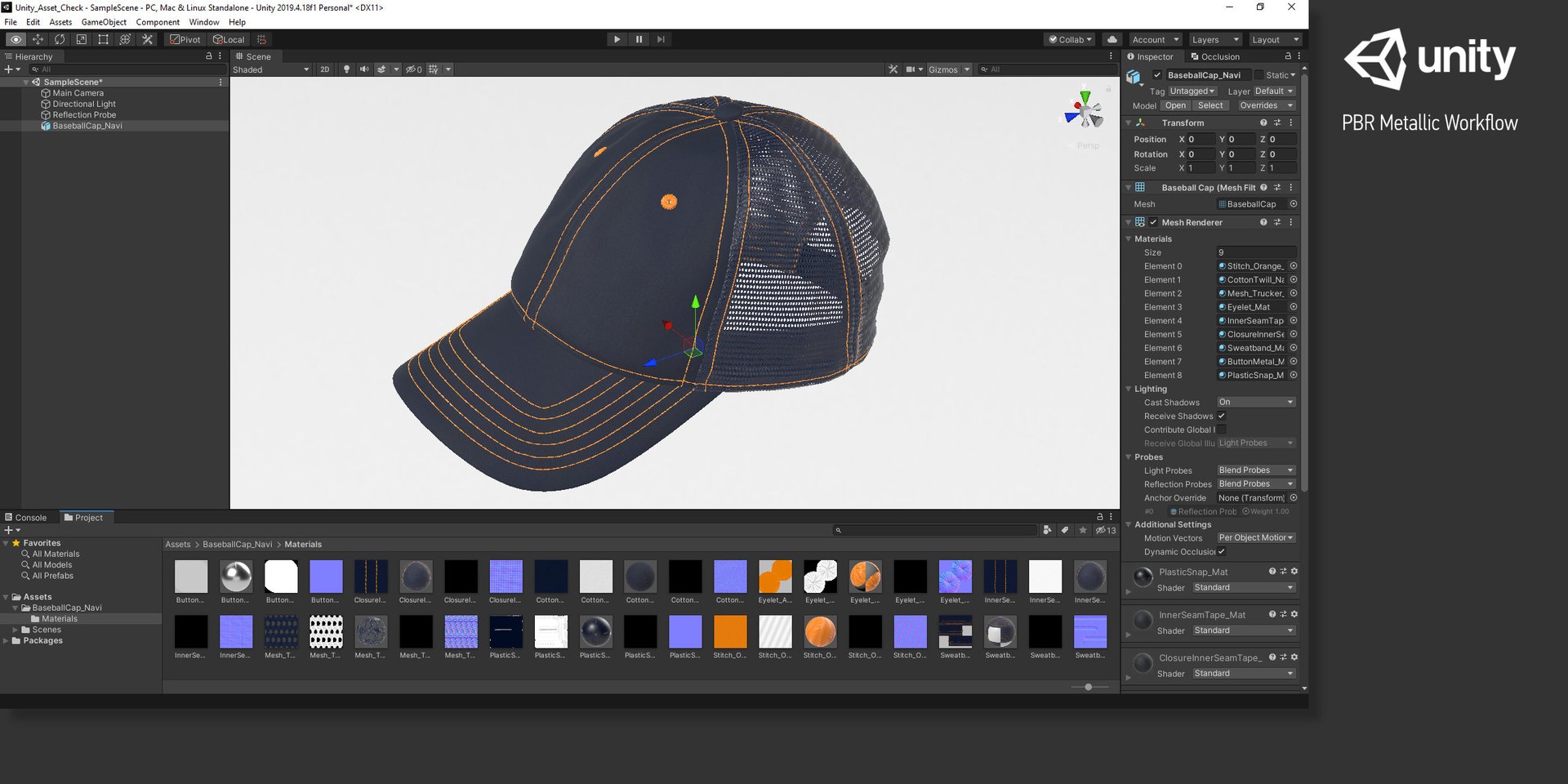
Task: Toggle Local handle rotation
Action: click(x=229, y=39)
